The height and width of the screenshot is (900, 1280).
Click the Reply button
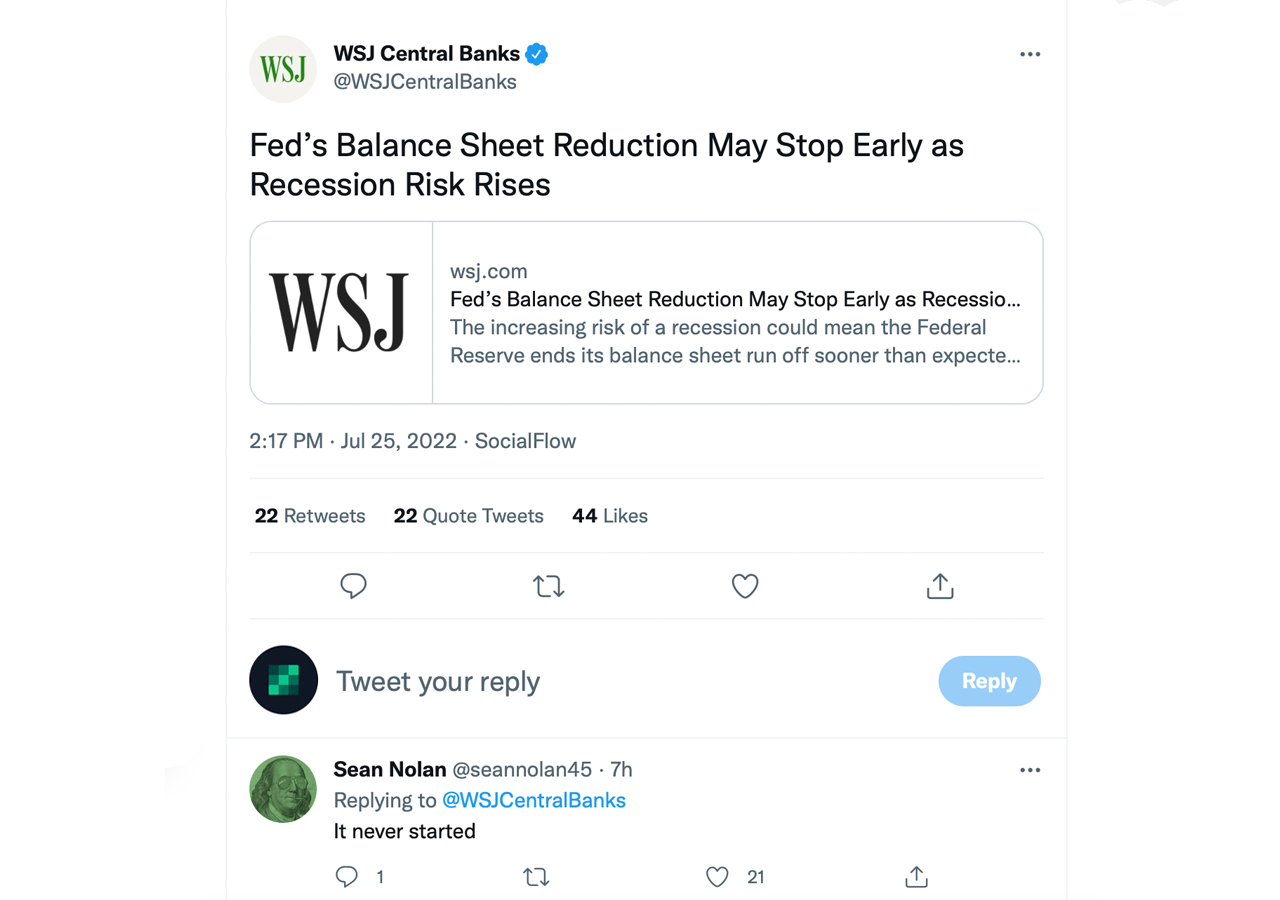[989, 680]
